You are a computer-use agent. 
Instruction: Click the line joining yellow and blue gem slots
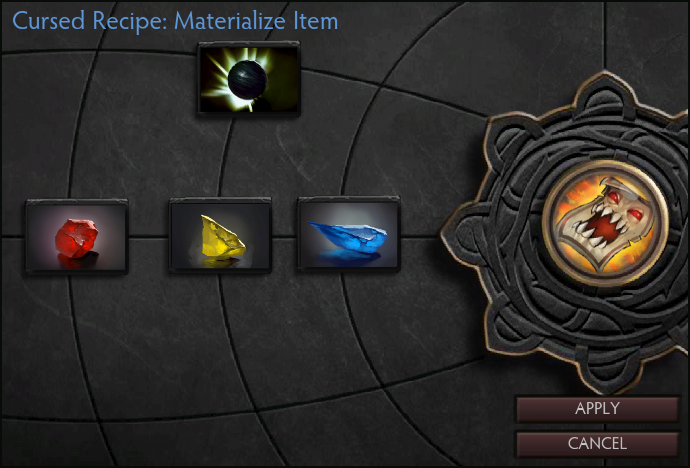284,238
